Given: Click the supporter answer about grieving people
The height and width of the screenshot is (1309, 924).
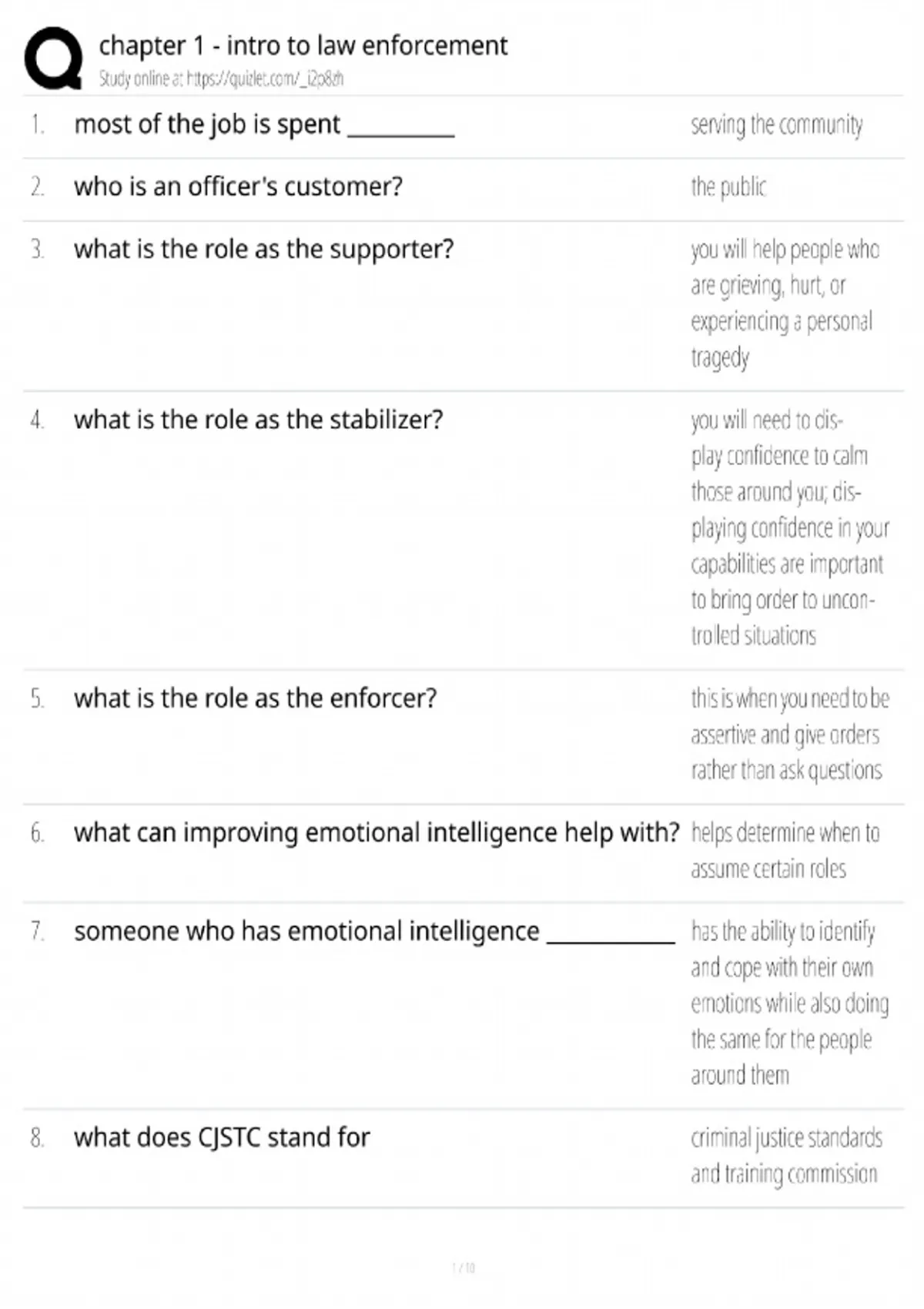Looking at the screenshot, I should [x=784, y=303].
